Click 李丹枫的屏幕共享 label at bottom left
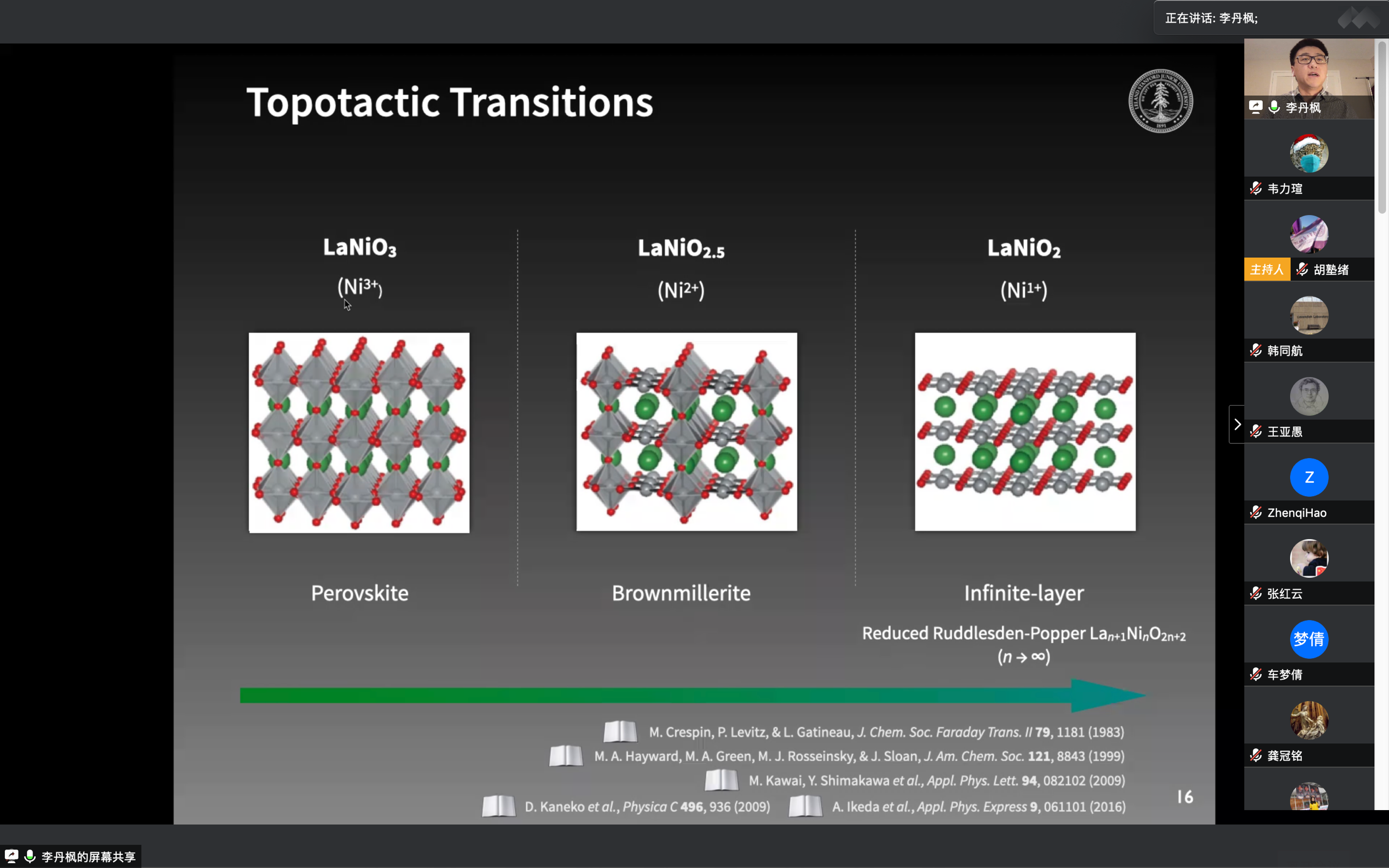The image size is (1389, 868). (88, 856)
